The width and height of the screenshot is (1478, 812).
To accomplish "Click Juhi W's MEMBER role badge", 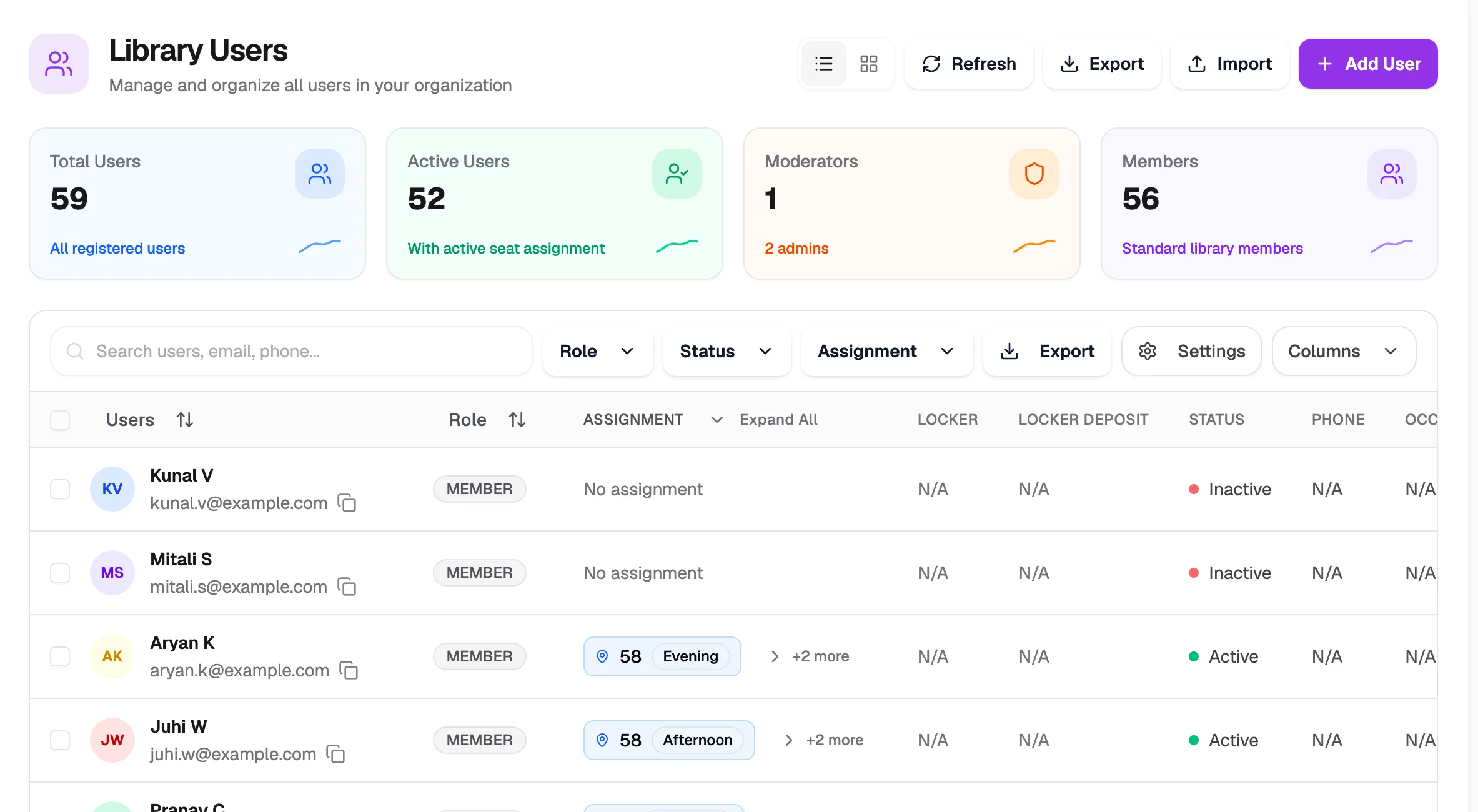I will tap(480, 740).
